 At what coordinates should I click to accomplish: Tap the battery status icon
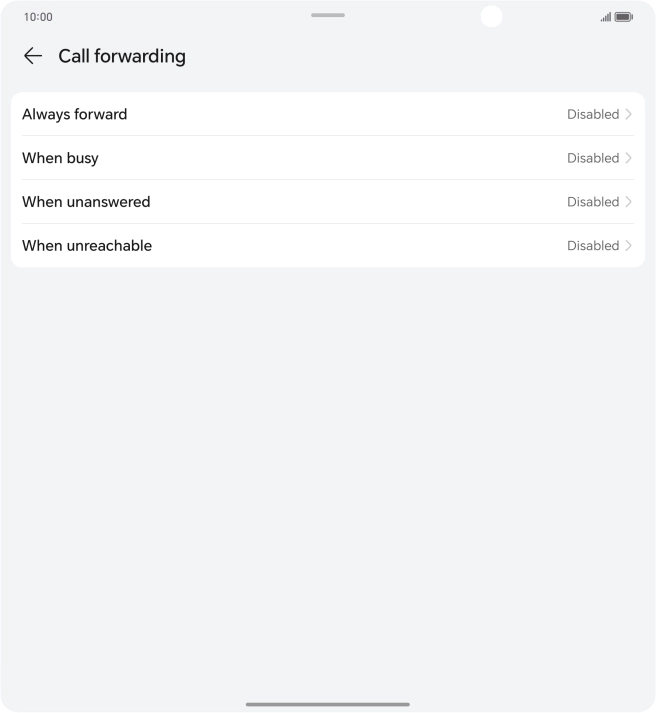623,17
